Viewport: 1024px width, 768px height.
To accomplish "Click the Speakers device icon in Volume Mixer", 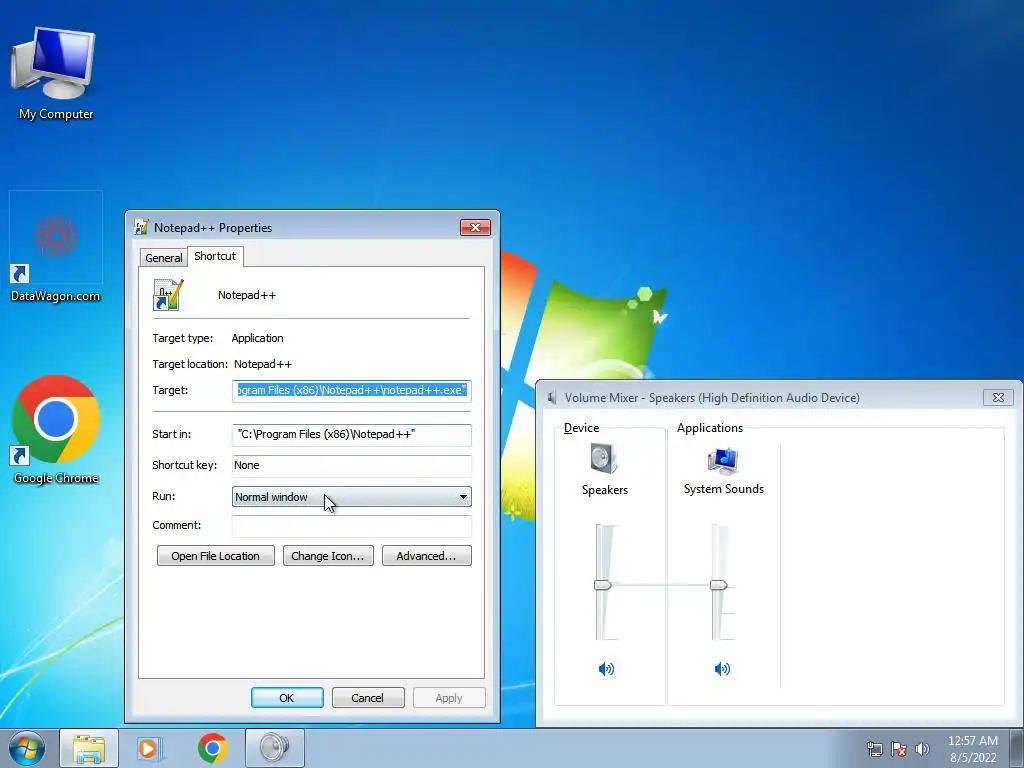I will pyautogui.click(x=604, y=458).
